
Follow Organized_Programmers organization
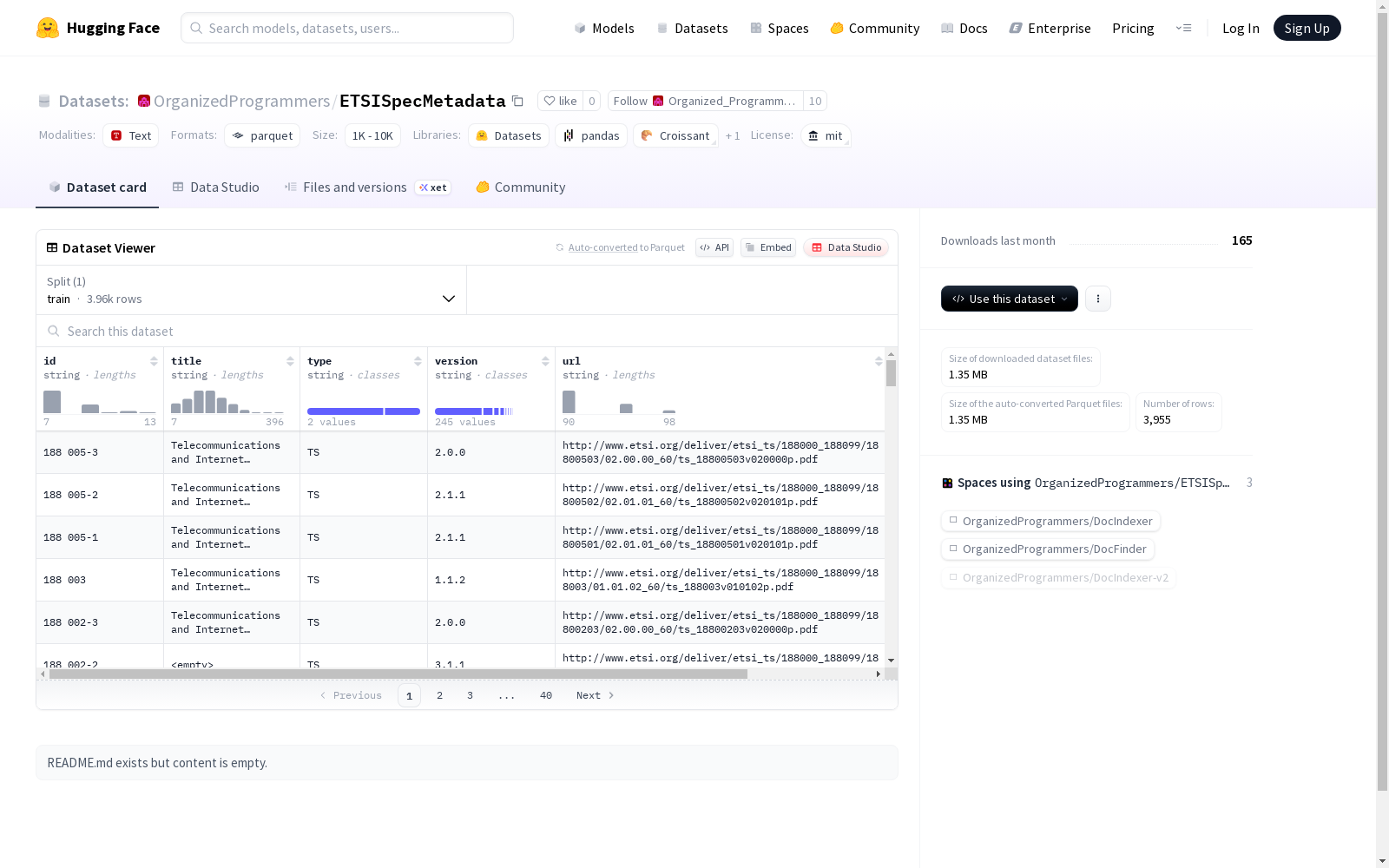click(705, 101)
